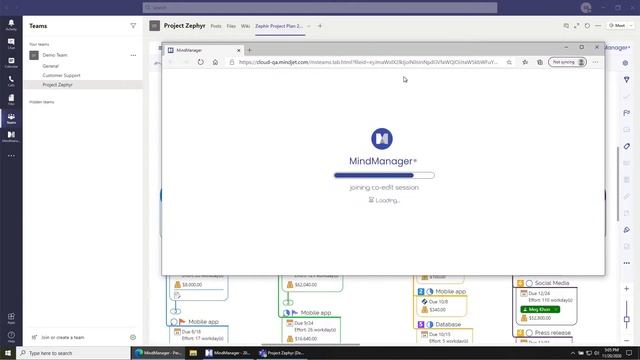Open tag tool in MindManager side panel
Viewport: 640px width, 360px height.
(627, 146)
